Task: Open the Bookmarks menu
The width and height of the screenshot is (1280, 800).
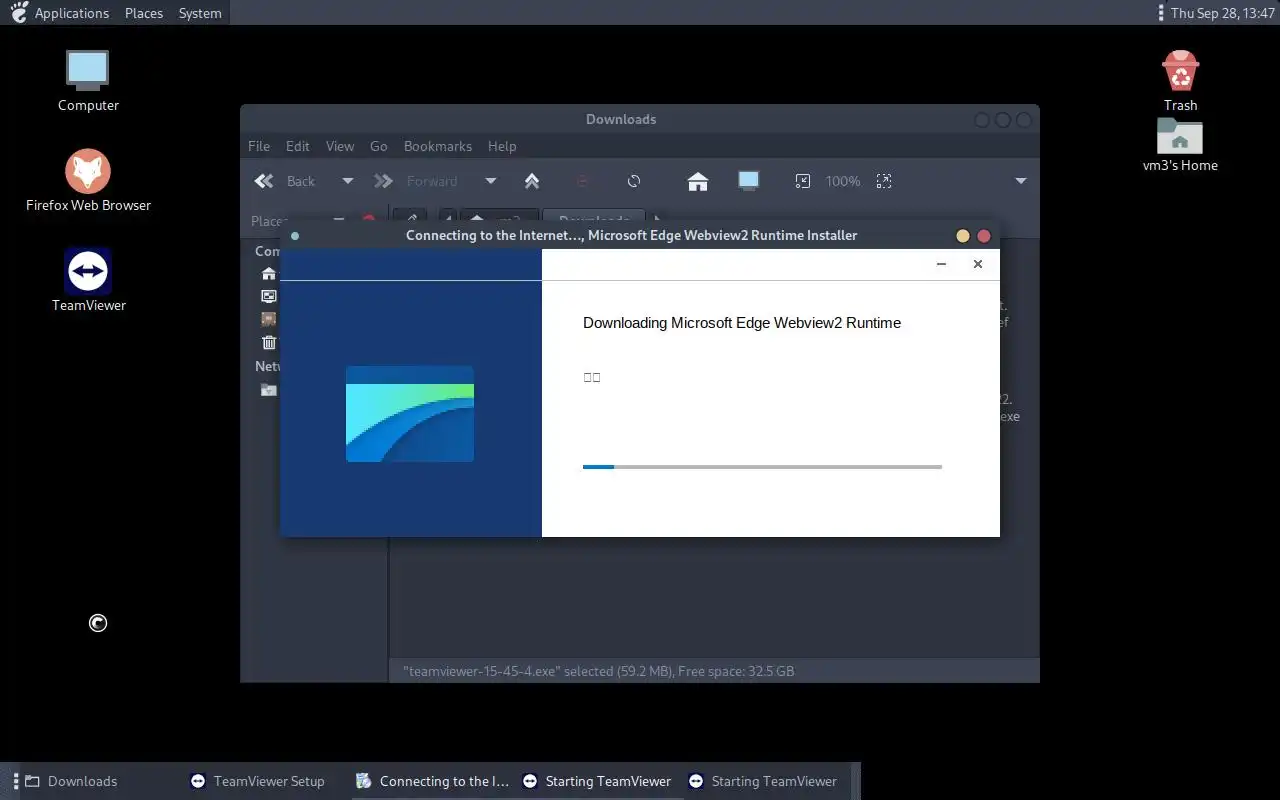Action: [x=438, y=146]
